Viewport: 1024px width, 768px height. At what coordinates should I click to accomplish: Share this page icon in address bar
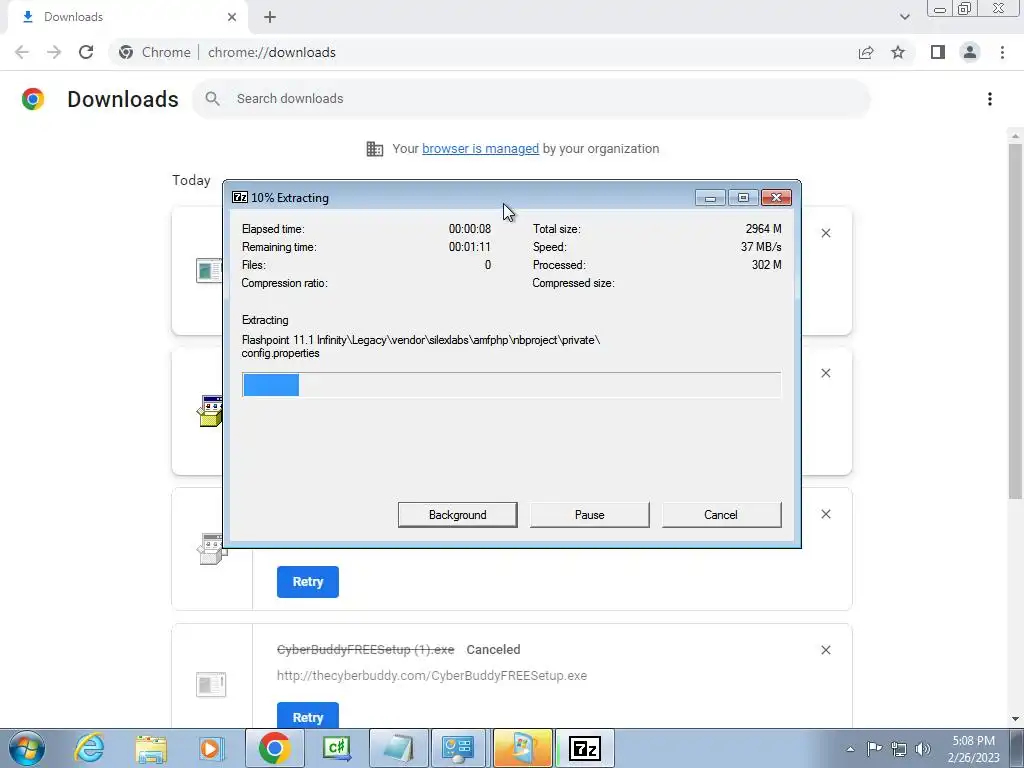click(x=866, y=52)
